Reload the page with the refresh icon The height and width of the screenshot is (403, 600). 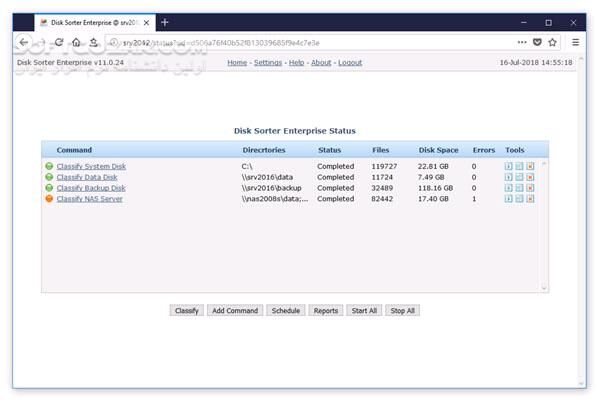tap(59, 42)
